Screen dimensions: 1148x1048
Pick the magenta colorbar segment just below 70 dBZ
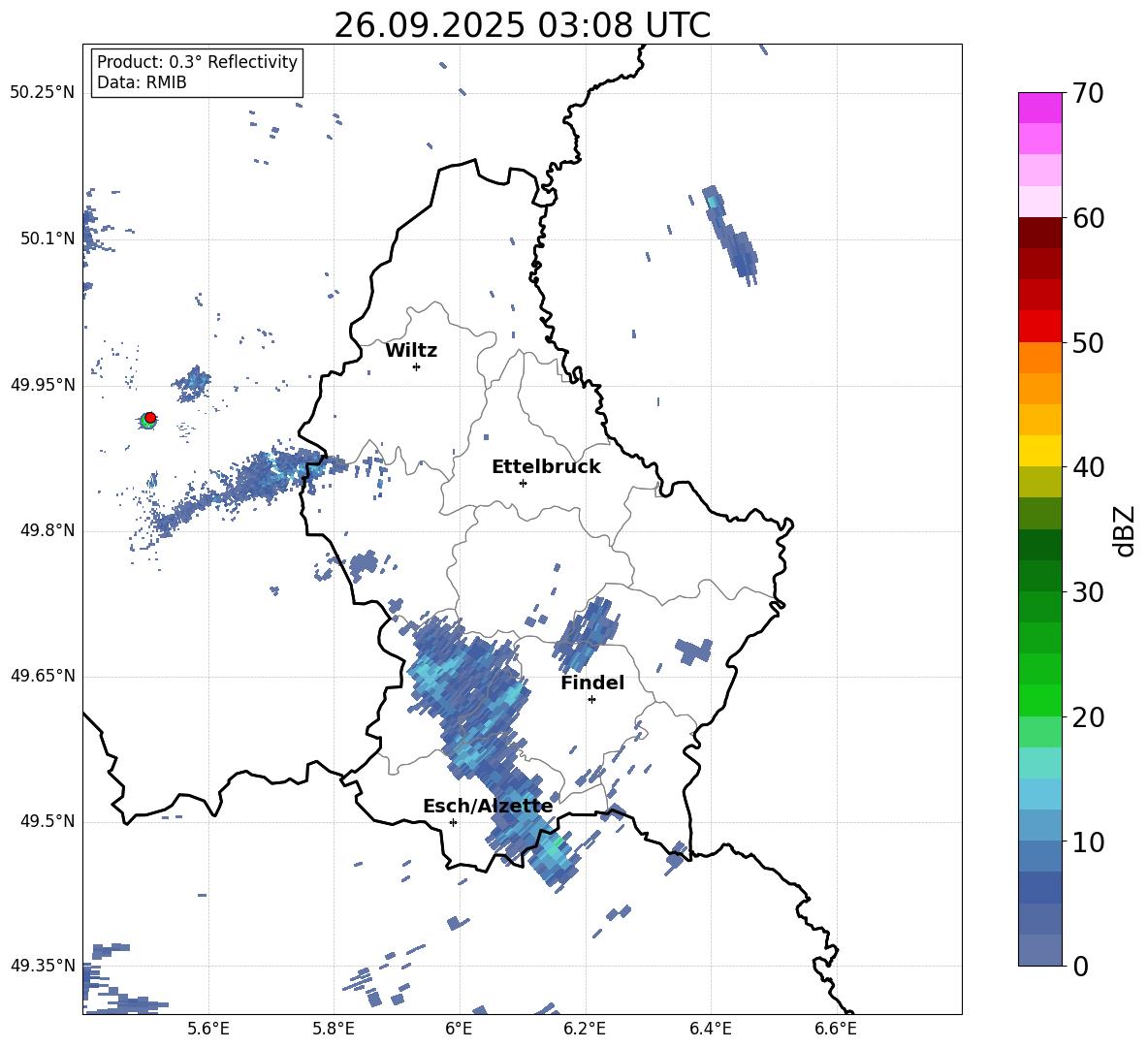(1039, 109)
